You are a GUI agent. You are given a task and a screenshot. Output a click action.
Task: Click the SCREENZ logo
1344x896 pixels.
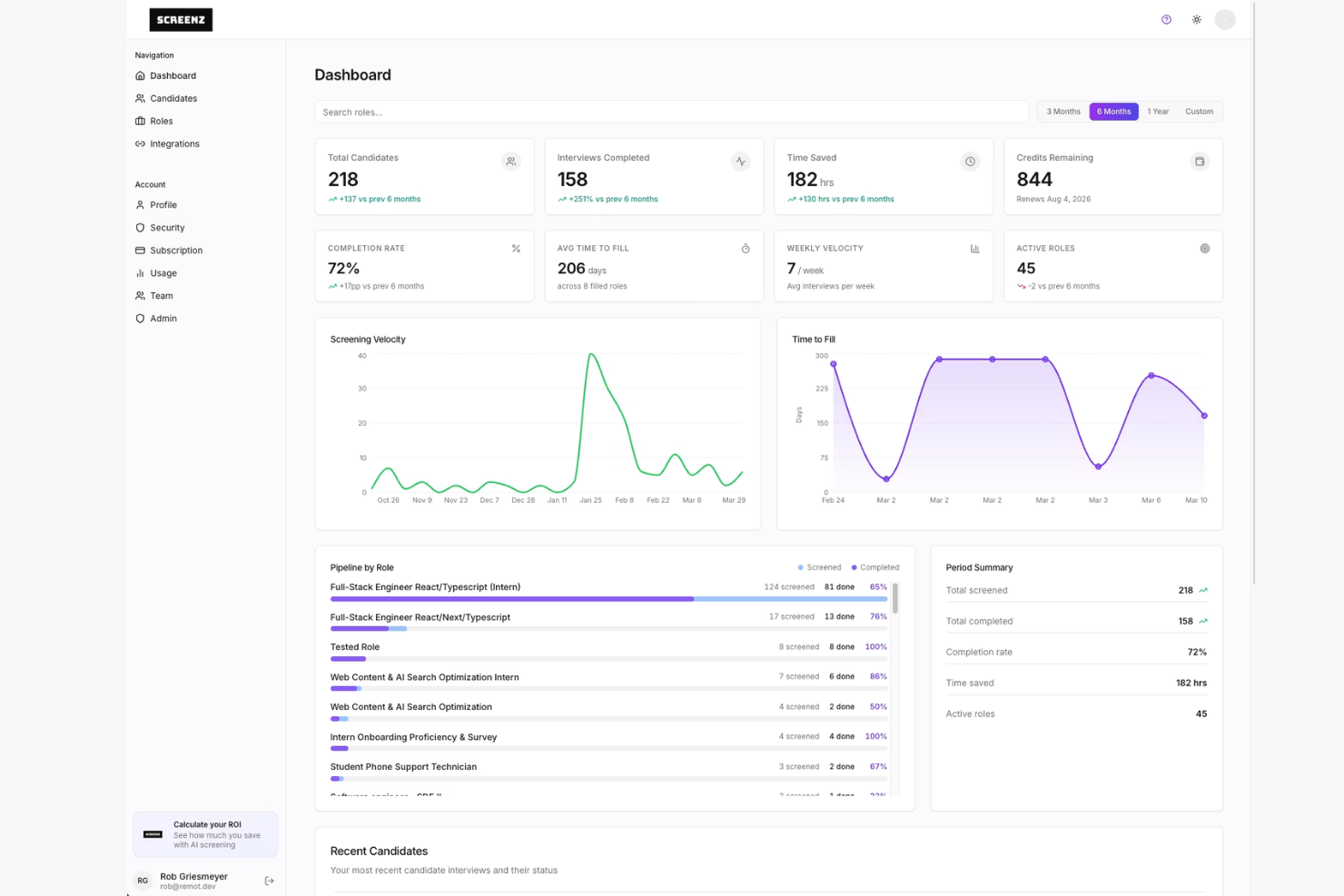click(181, 20)
